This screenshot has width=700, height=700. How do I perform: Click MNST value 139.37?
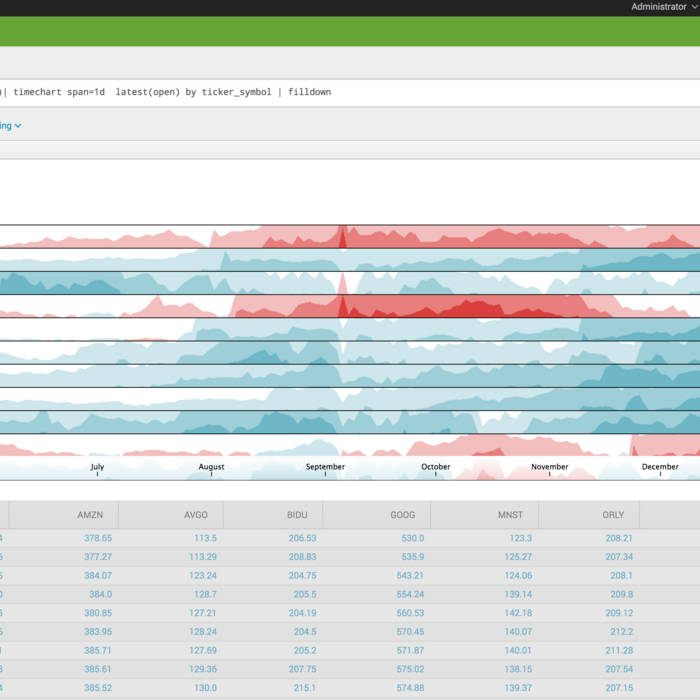pyautogui.click(x=518, y=688)
